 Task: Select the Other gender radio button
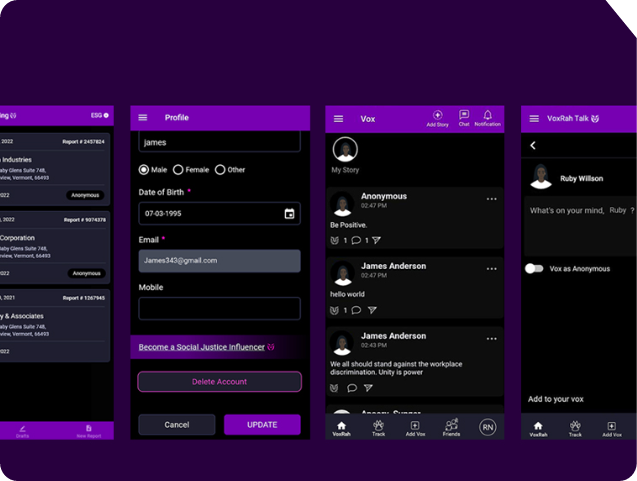[x=220, y=170]
